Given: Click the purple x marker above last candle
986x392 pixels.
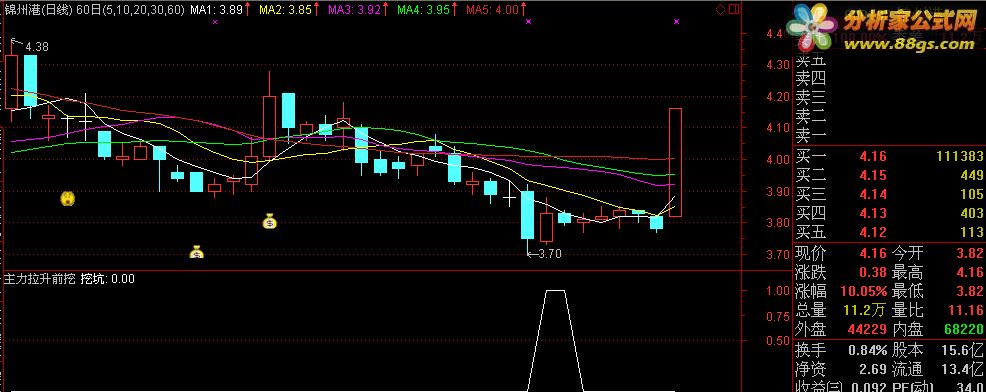Looking at the screenshot, I should point(677,21).
